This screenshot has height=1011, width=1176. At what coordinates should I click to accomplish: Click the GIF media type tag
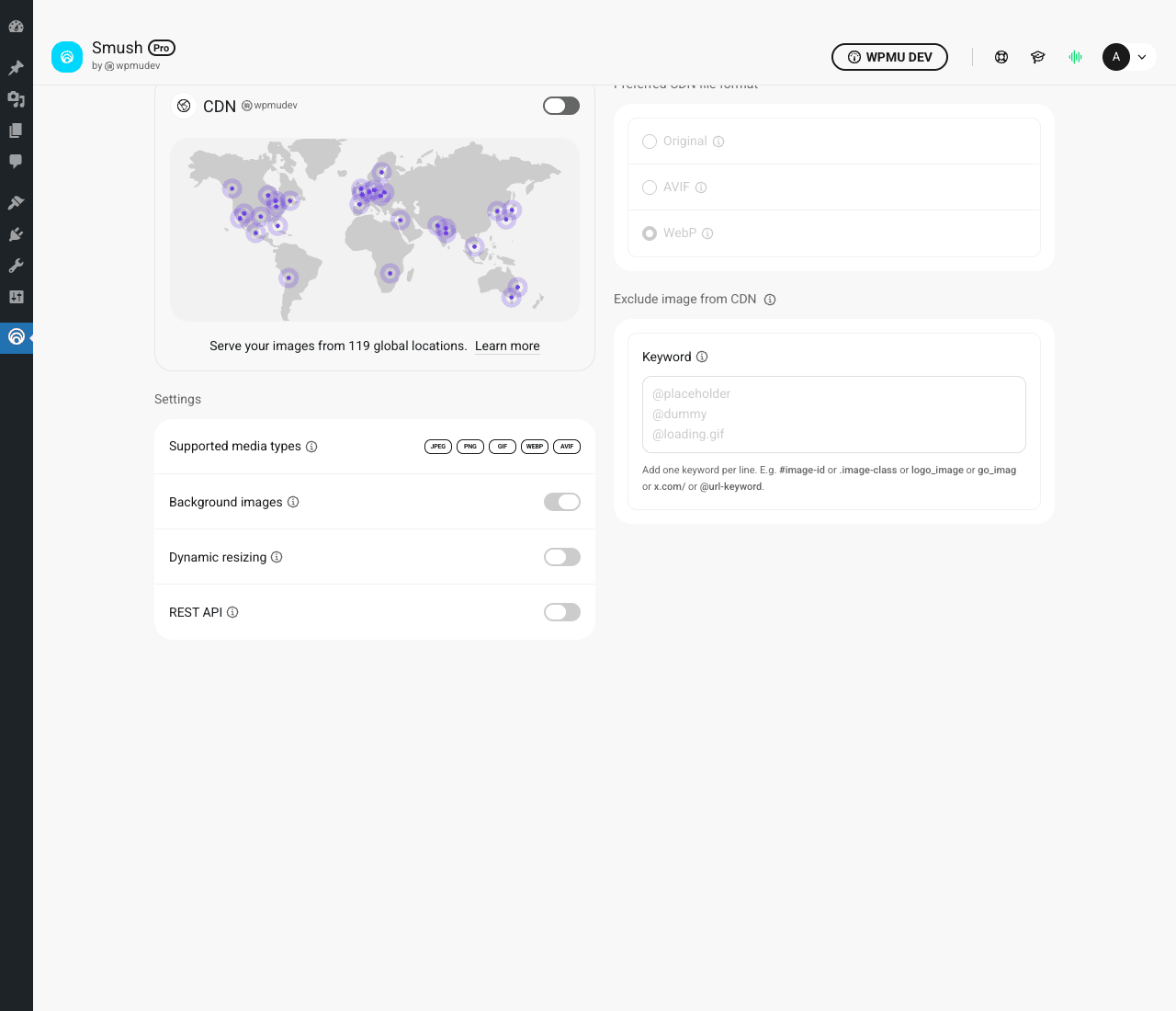[x=503, y=447]
